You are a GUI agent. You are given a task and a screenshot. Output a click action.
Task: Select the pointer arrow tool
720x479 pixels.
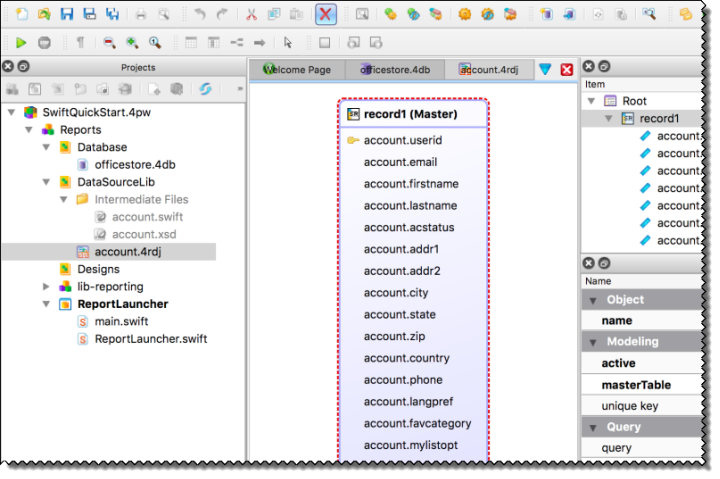click(288, 43)
